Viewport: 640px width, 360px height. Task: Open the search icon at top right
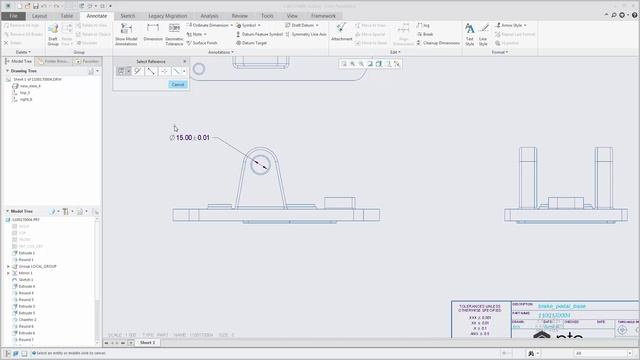(x=614, y=15)
